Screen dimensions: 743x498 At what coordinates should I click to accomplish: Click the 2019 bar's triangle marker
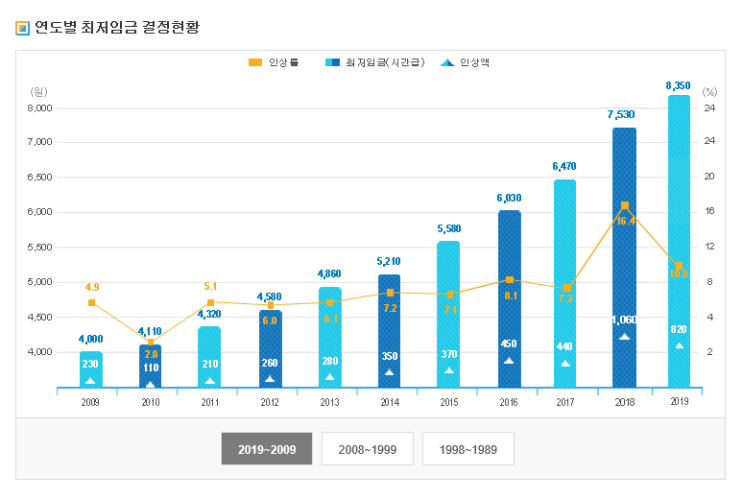(679, 345)
